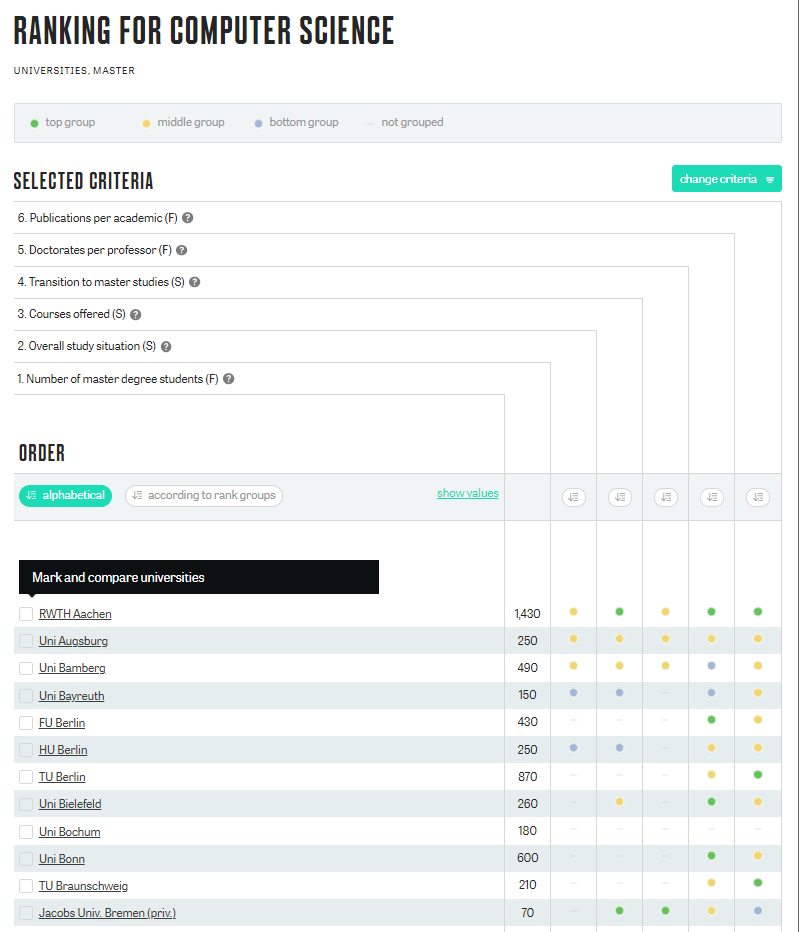Click the 3. Courses offered (S) criterion
The image size is (799, 932).
click(71, 314)
